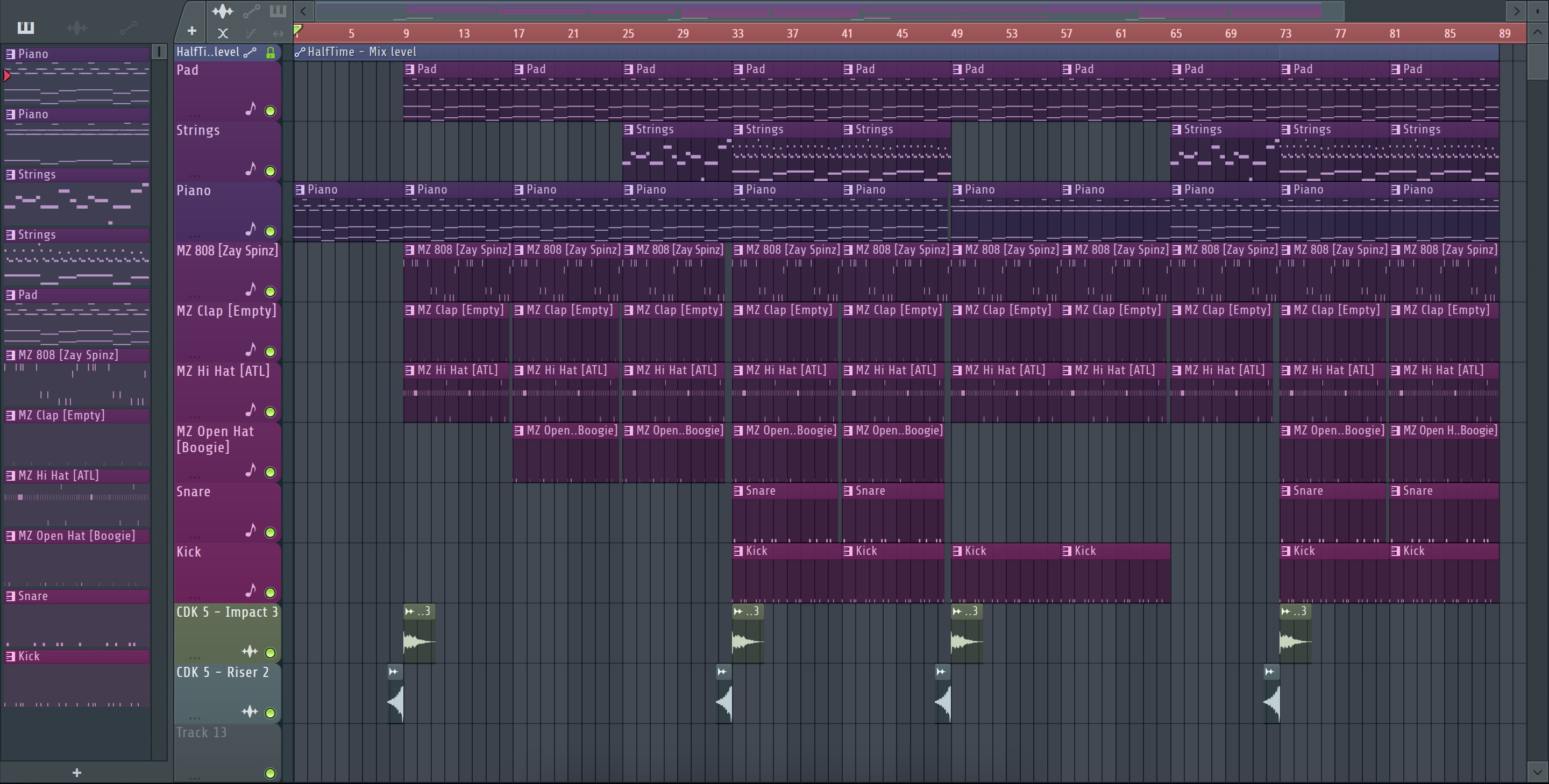Image resolution: width=1549 pixels, height=784 pixels.
Task: Select Pad pattern in picker list
Action: (x=77, y=295)
